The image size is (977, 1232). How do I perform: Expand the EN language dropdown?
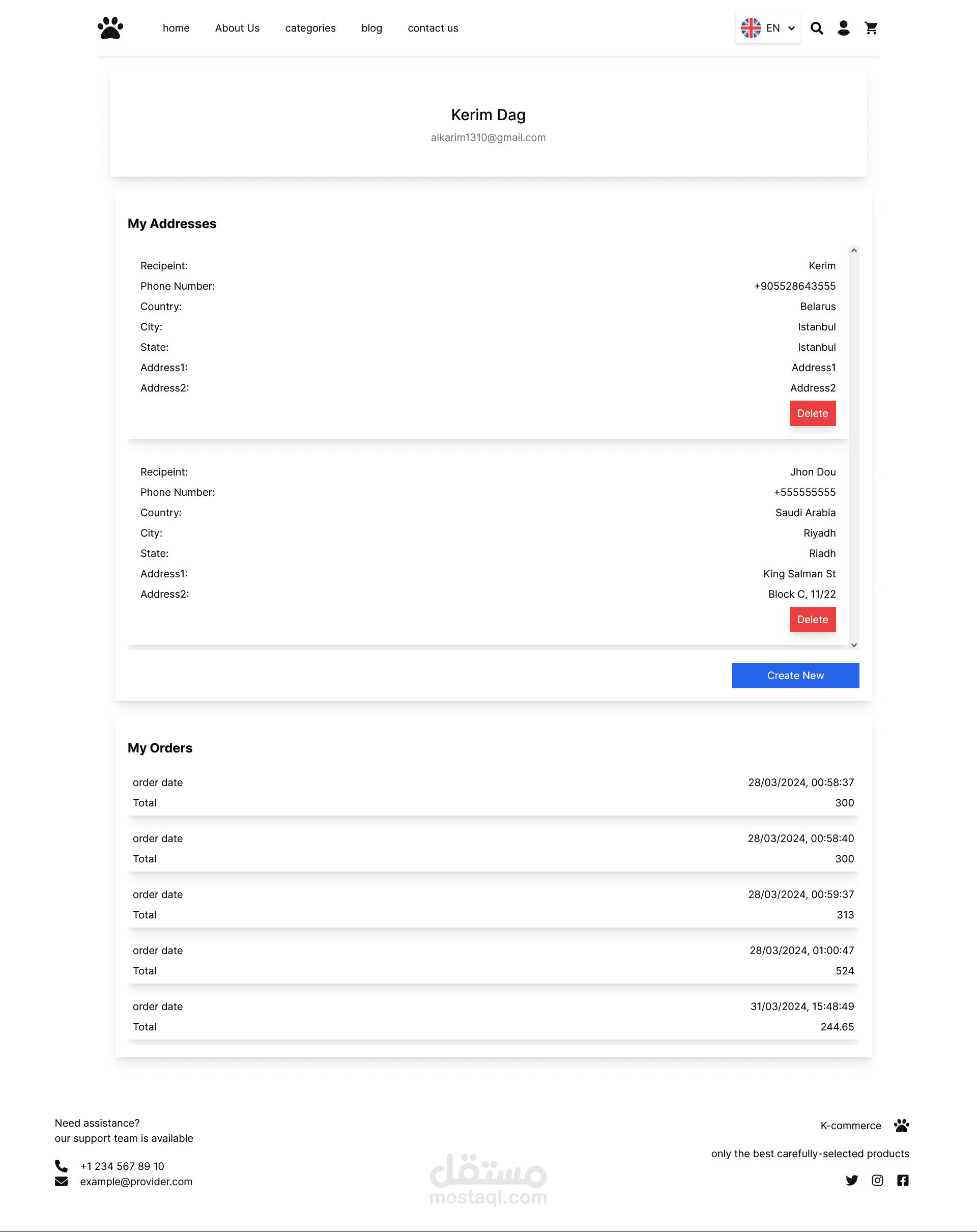[767, 28]
